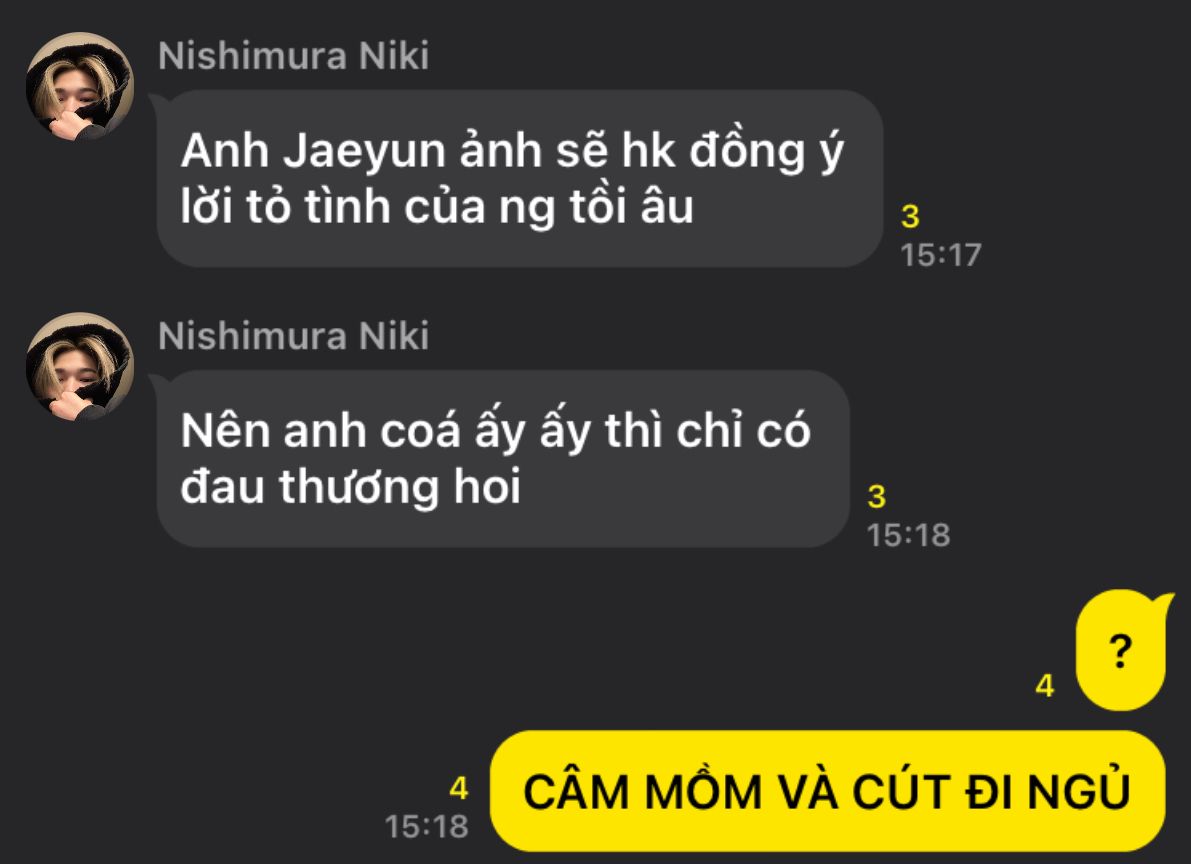Select the message starting with Nên anh coá
Image resolution: width=1191 pixels, height=864 pixels.
(503, 459)
